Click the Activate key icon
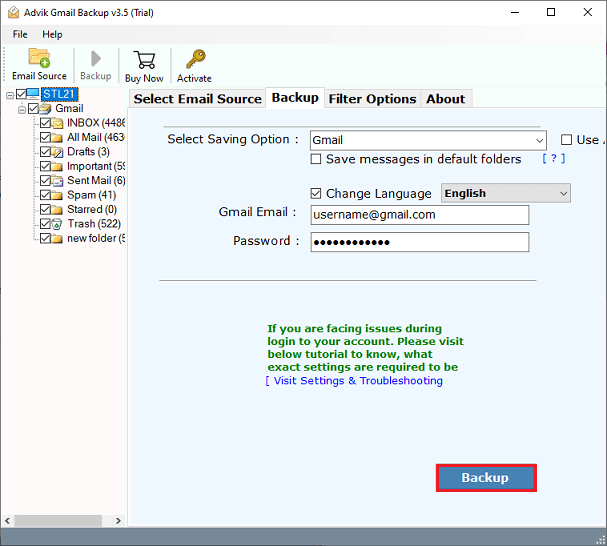The width and height of the screenshot is (607, 546). tap(195, 59)
